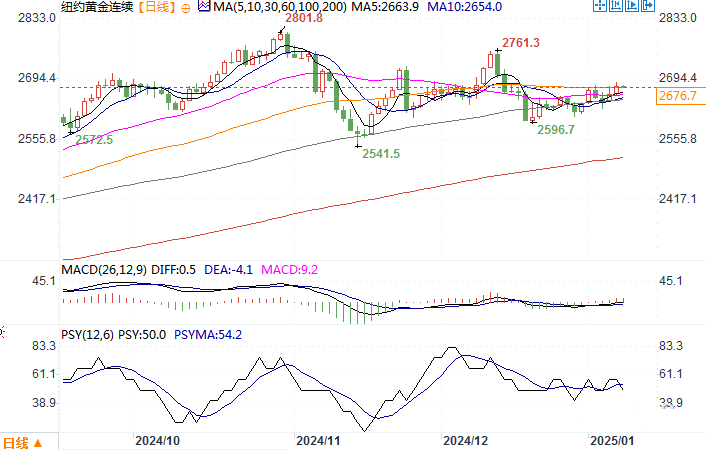Click the orange circled-plus icon beside 日线
This screenshot has width=706, height=450.
[x=186, y=8]
